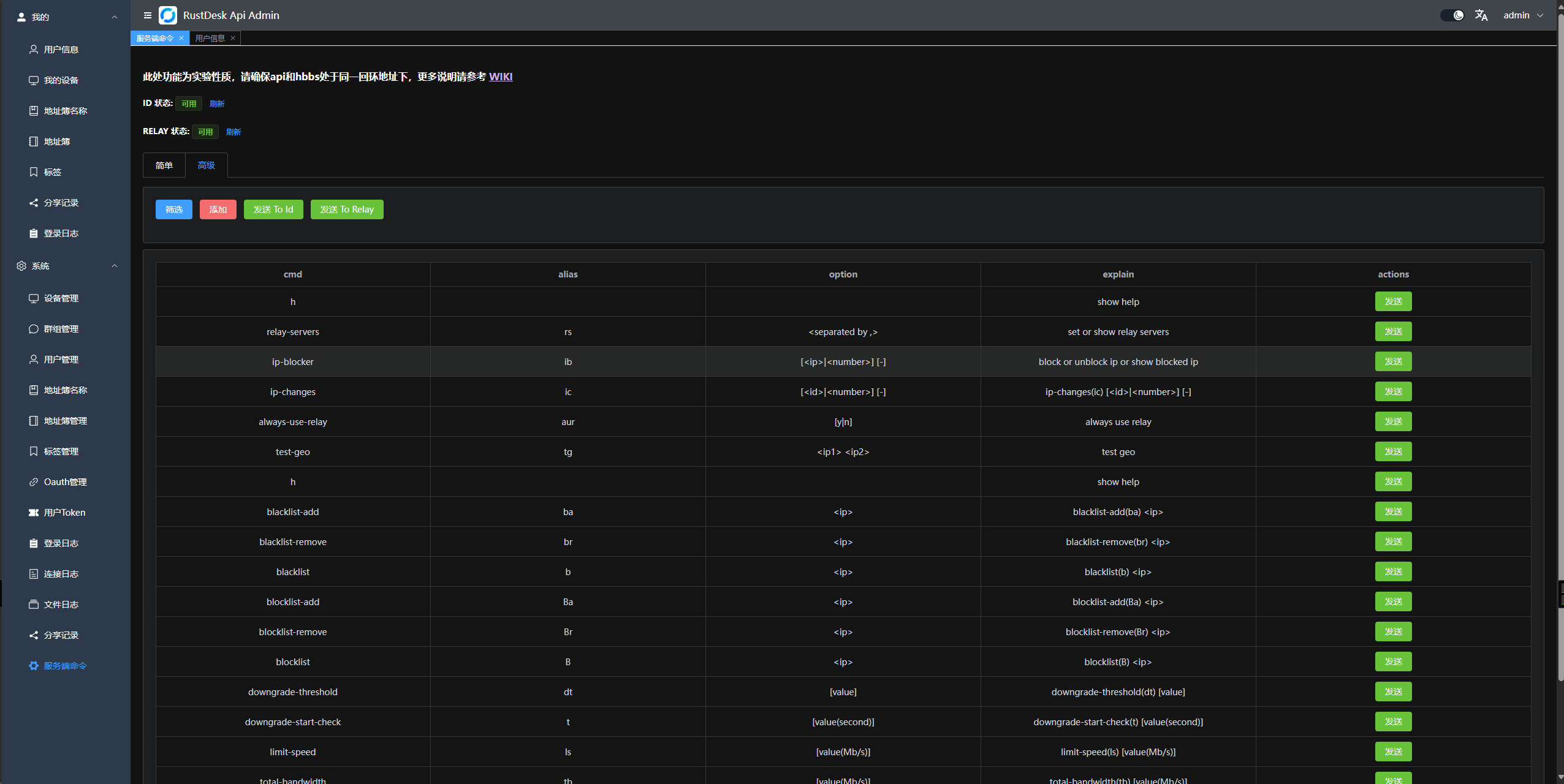1564x784 pixels.
Task: Click the 发送 To Relay button
Action: [x=346, y=209]
